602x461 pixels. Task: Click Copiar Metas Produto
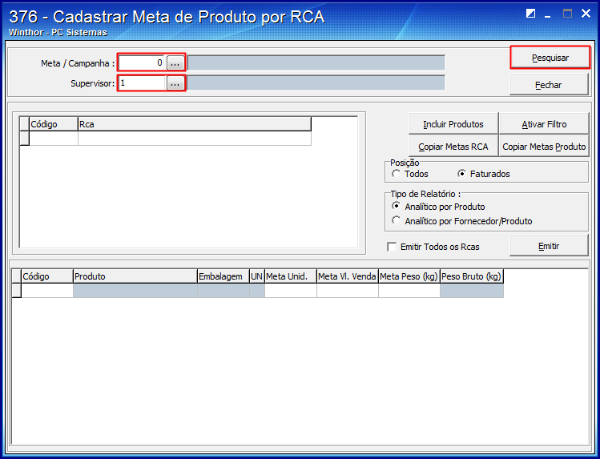tap(544, 146)
